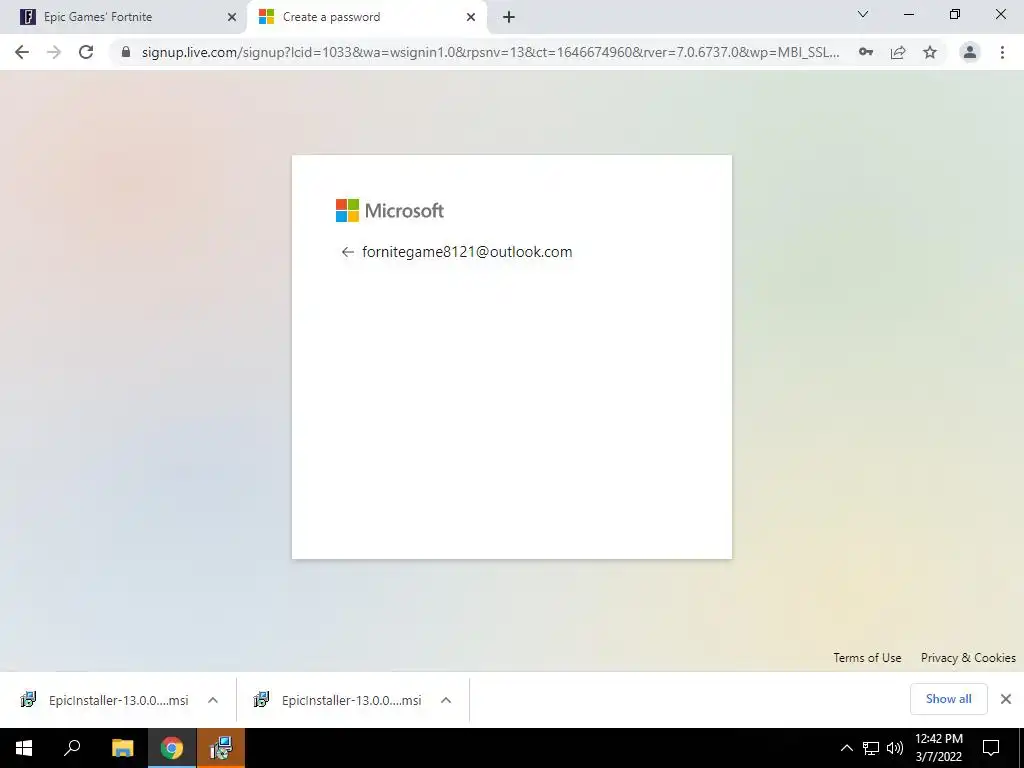Close the Create a password tab
Screen dimensions: 1024x768
pos(471,17)
